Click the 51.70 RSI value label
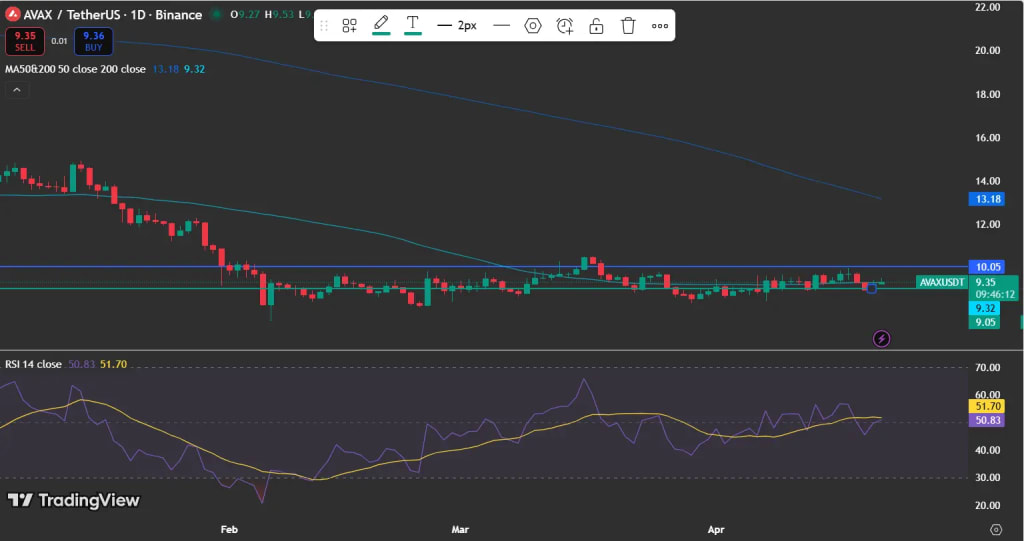Screen dimensions: 1024x541 tap(987, 406)
